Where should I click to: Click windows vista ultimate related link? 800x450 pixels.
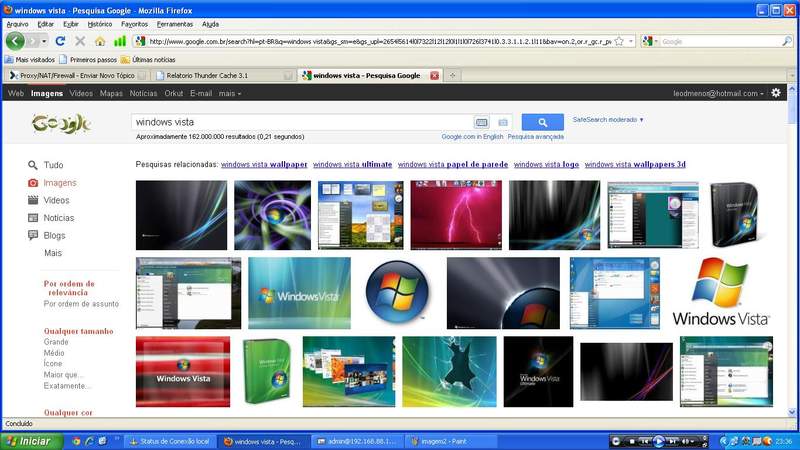353,164
